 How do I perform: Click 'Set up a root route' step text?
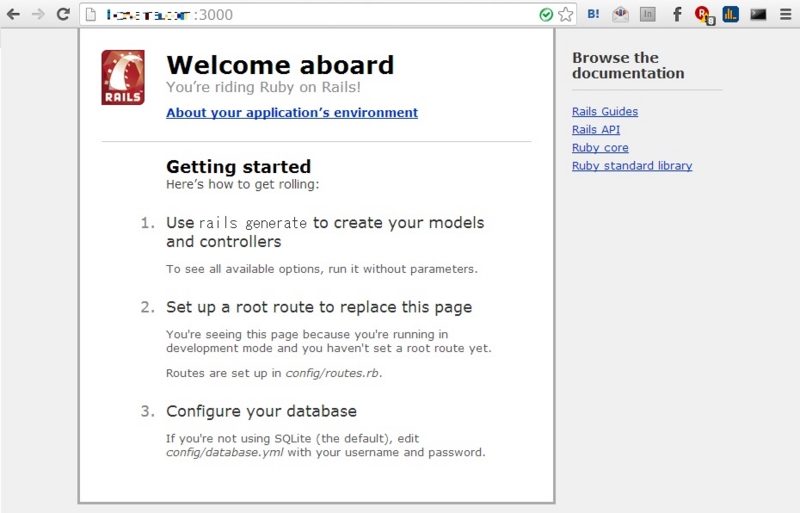[x=319, y=307]
